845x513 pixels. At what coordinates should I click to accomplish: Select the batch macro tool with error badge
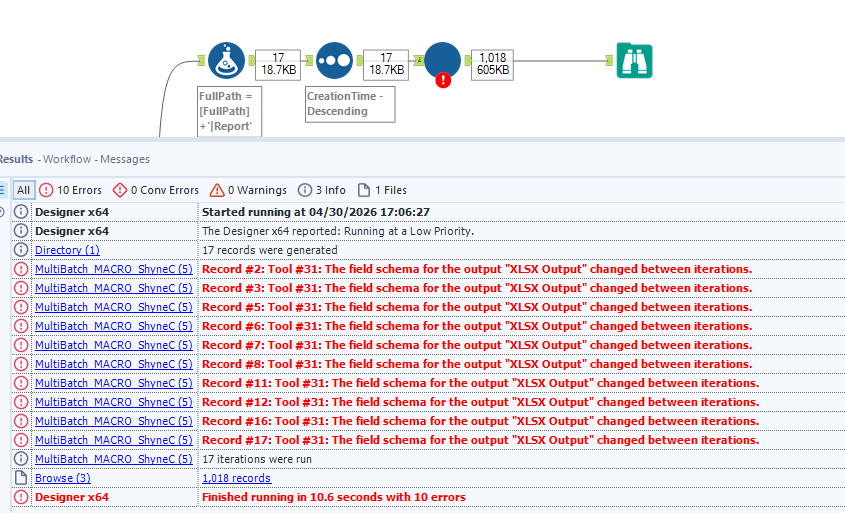[442, 61]
